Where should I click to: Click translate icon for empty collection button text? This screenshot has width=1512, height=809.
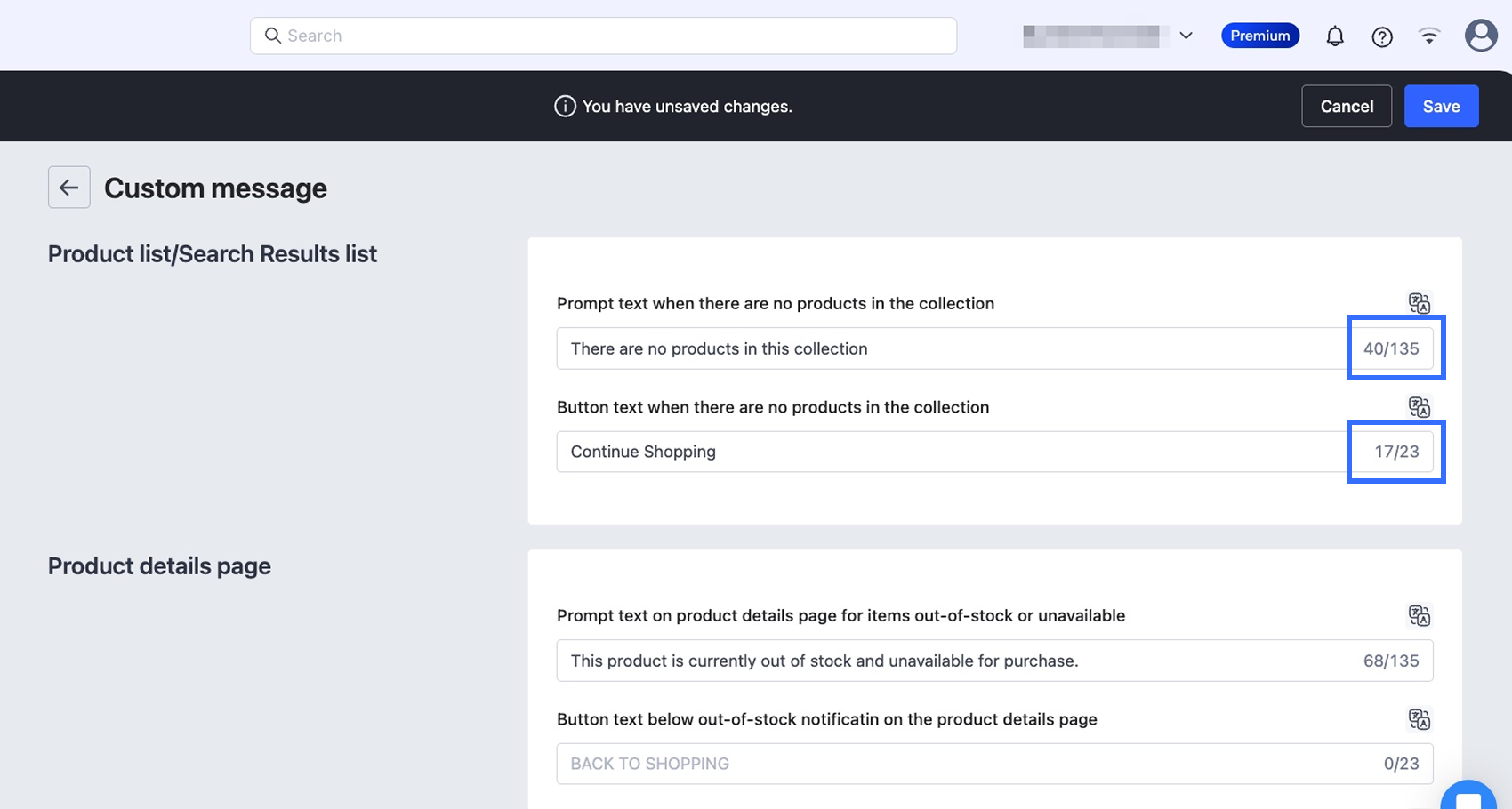(x=1419, y=407)
